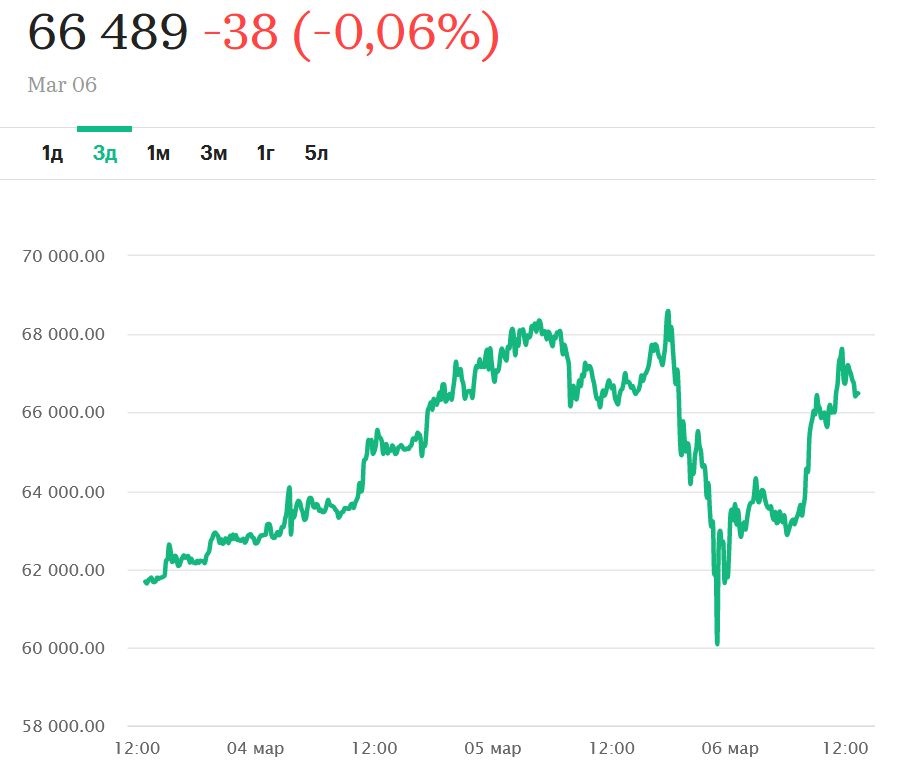
Task: Click the Mar 06 date label
Action: click(62, 85)
